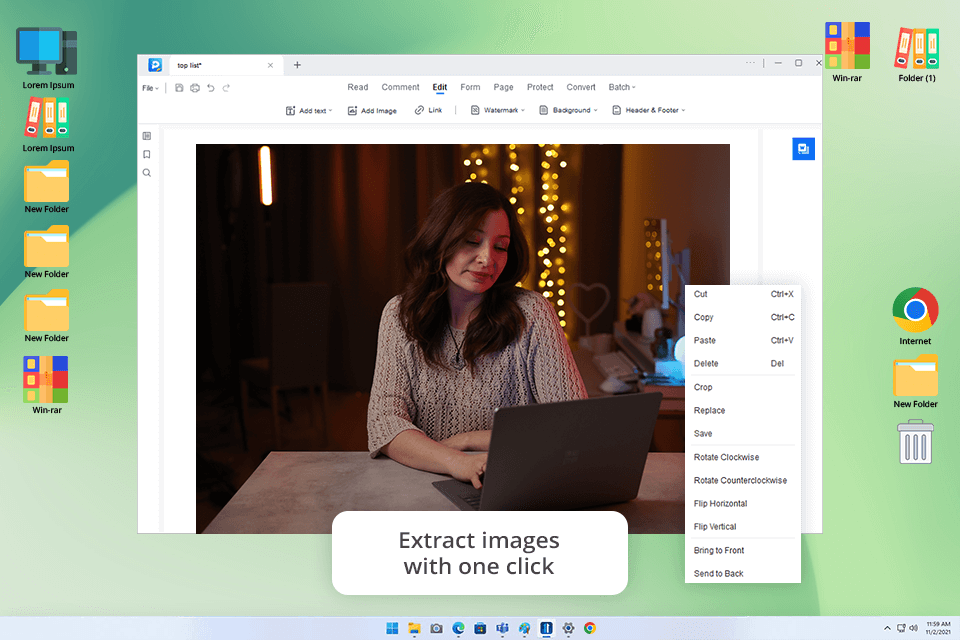The height and width of the screenshot is (640, 960).
Task: Click the PDF app logo icon
Action: click(155, 65)
